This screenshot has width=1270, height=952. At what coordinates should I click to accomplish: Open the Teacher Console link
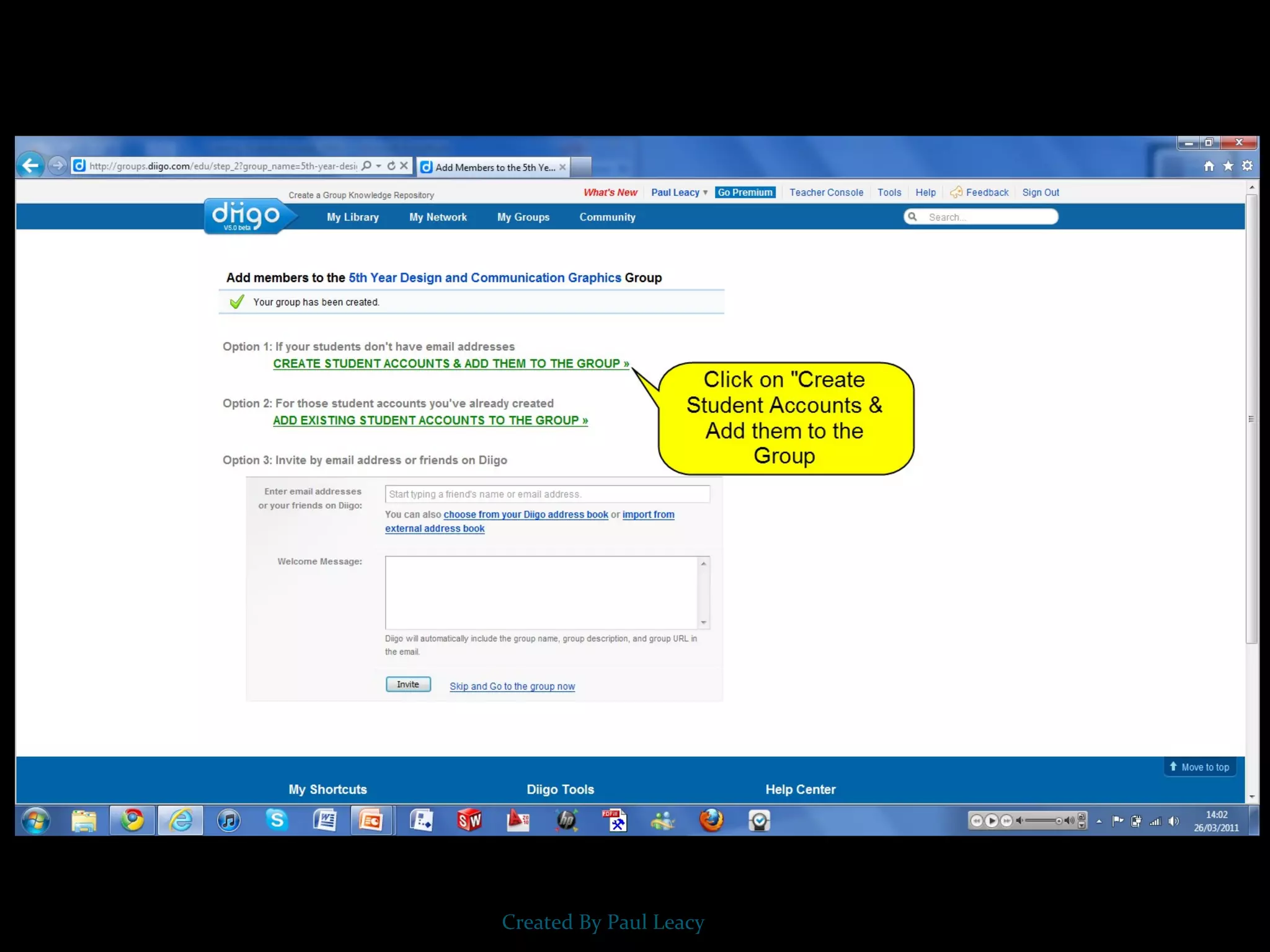tap(826, 192)
